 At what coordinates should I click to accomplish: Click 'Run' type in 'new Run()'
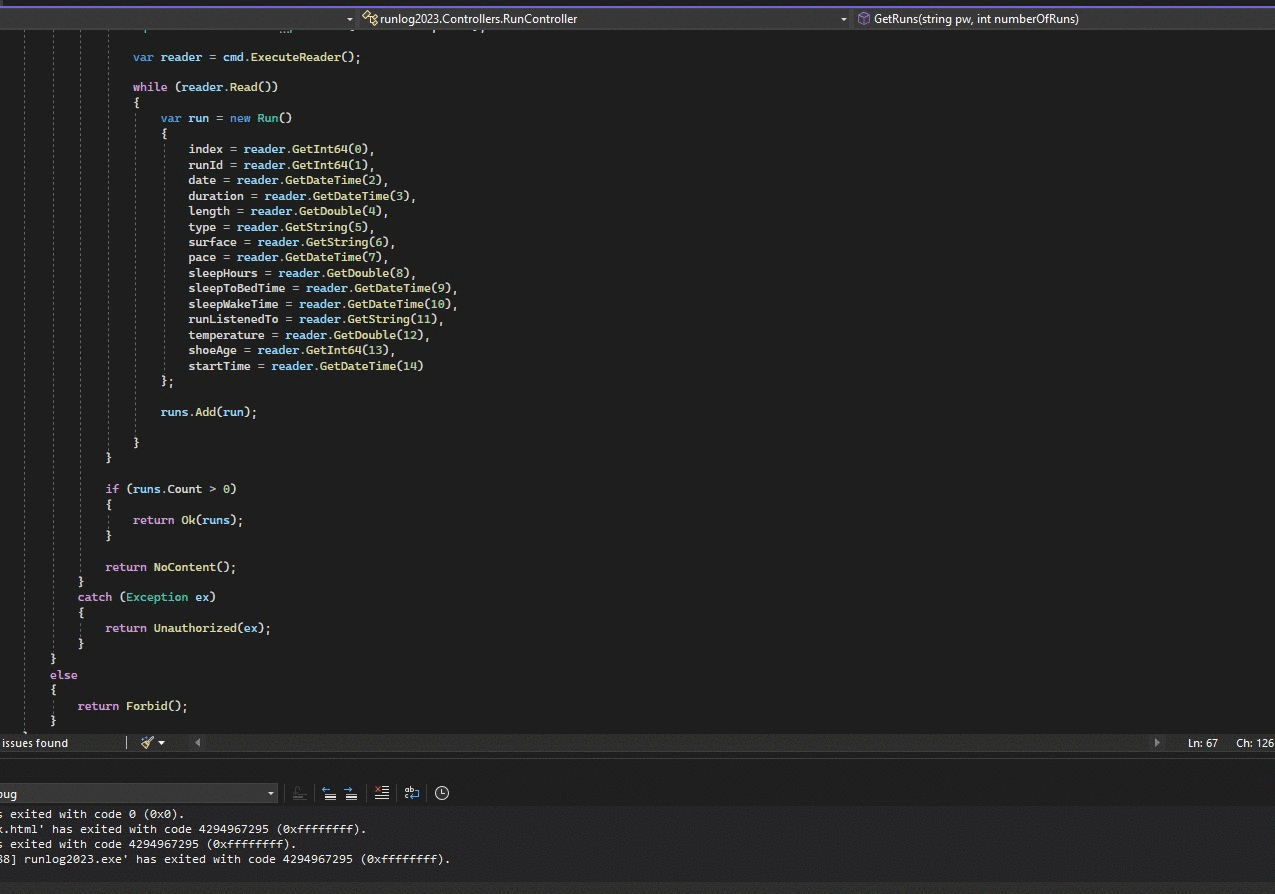coord(267,118)
